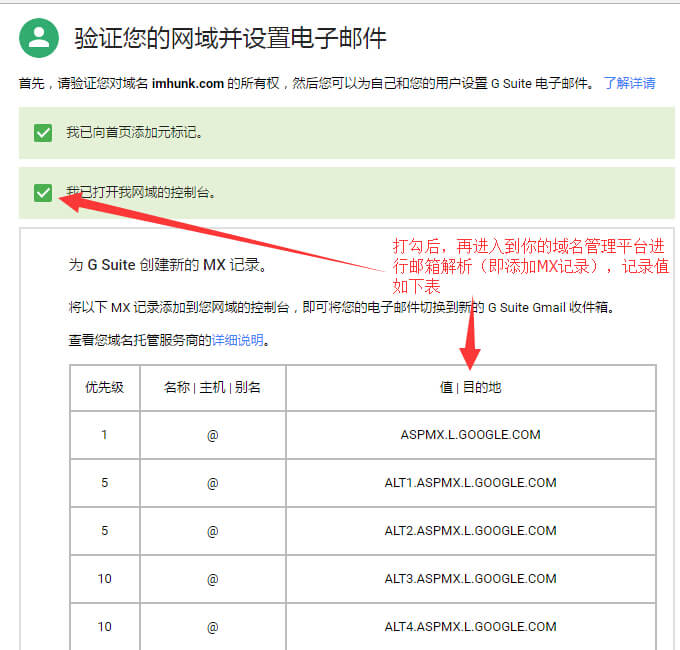Select the 'ASPMX.L.GOOGLE.COM' value cell

click(471, 434)
